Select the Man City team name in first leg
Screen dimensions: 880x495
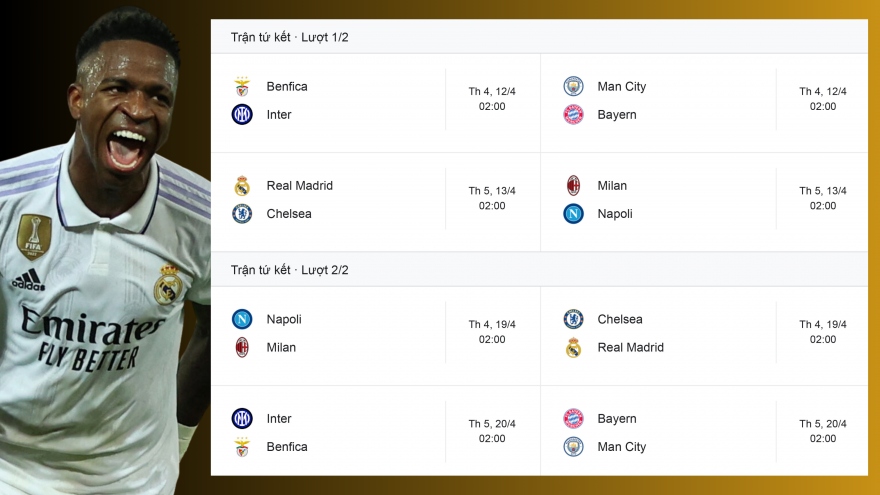coord(621,87)
